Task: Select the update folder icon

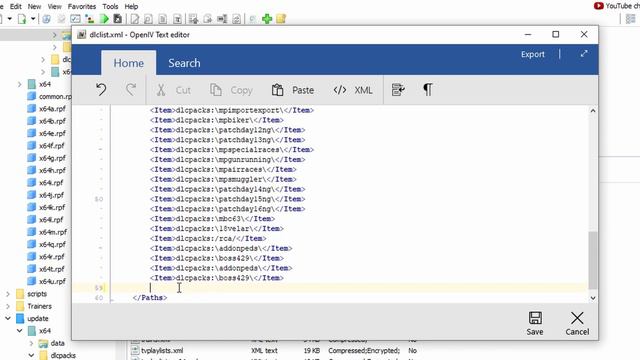Action: (20, 318)
